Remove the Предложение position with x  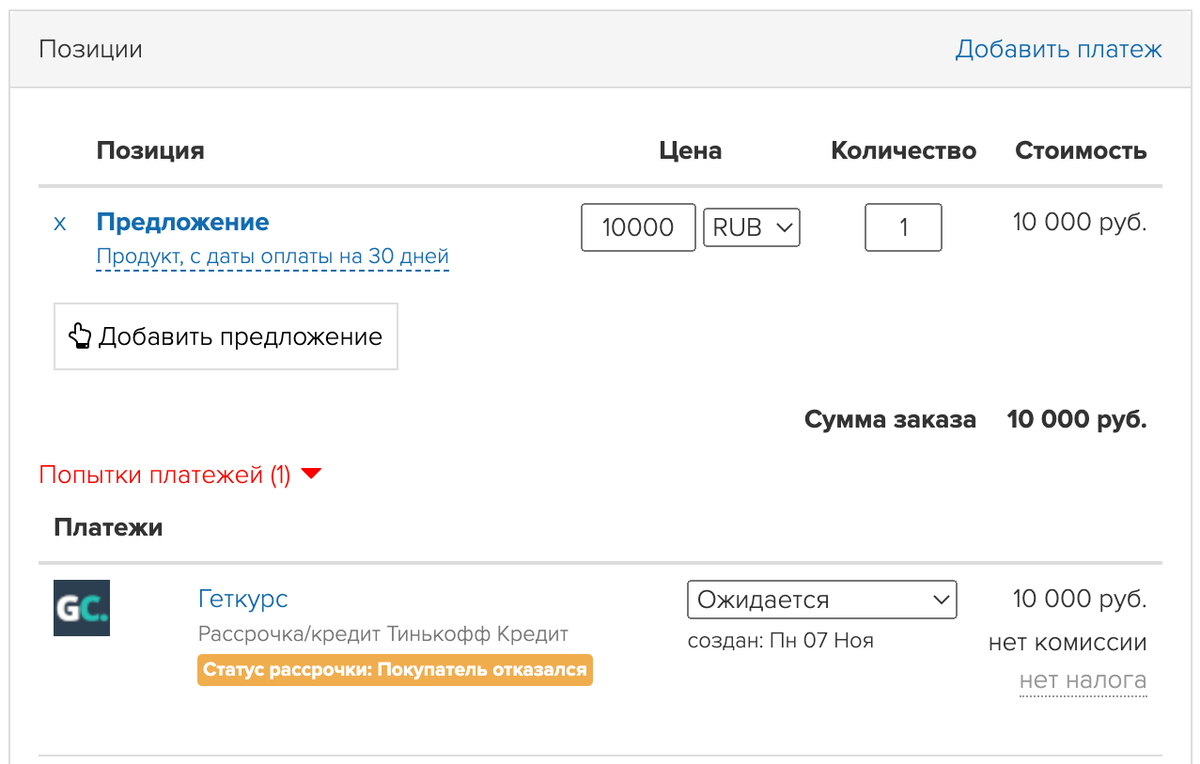(60, 224)
